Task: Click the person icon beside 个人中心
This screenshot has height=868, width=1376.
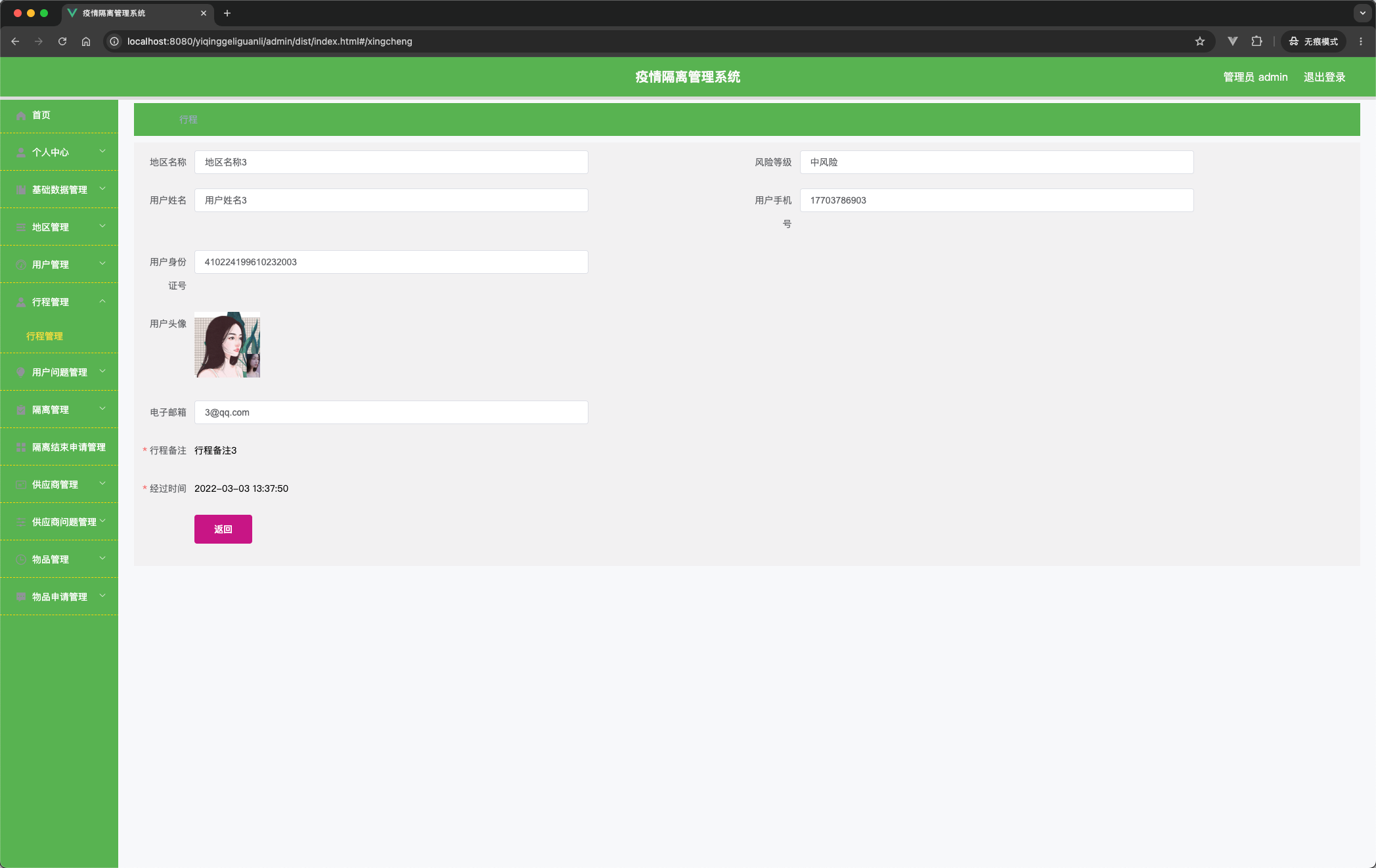Action: pos(21,153)
